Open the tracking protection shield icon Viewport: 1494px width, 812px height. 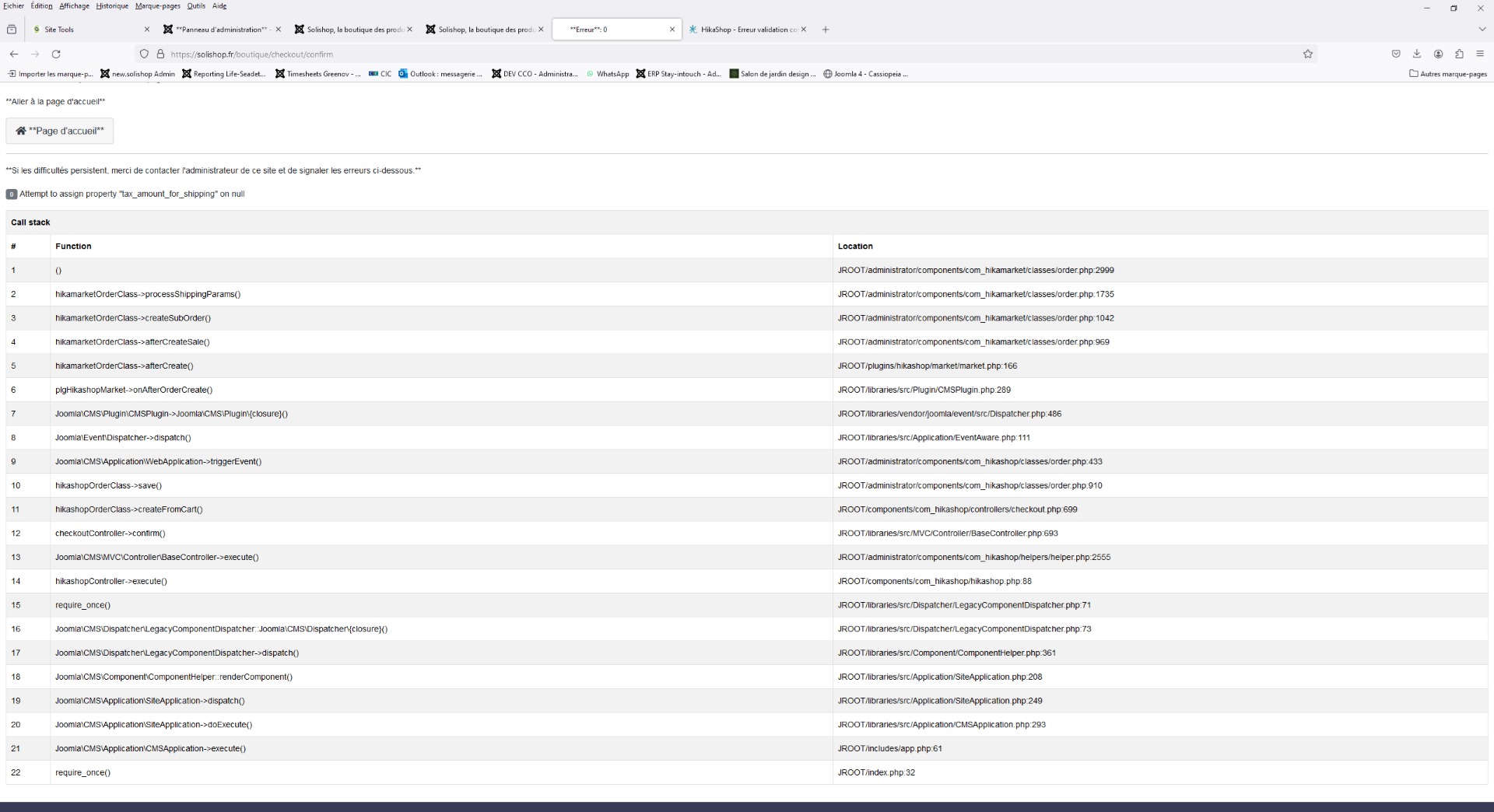coord(144,54)
